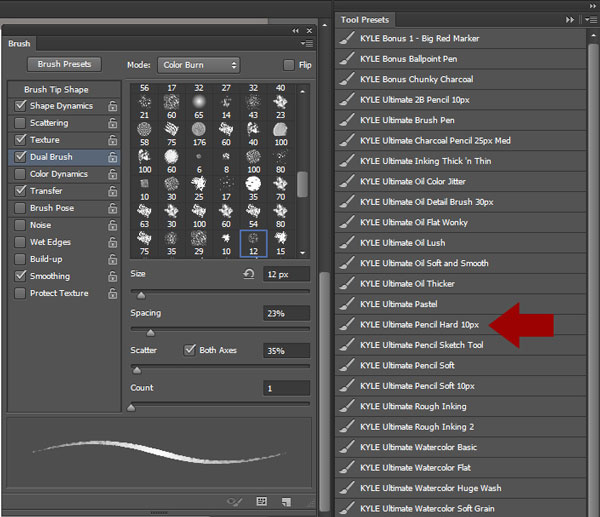Screen dimensions: 600x517
Task: Toggle the lock icon beside Dual Brush
Action: [112, 157]
